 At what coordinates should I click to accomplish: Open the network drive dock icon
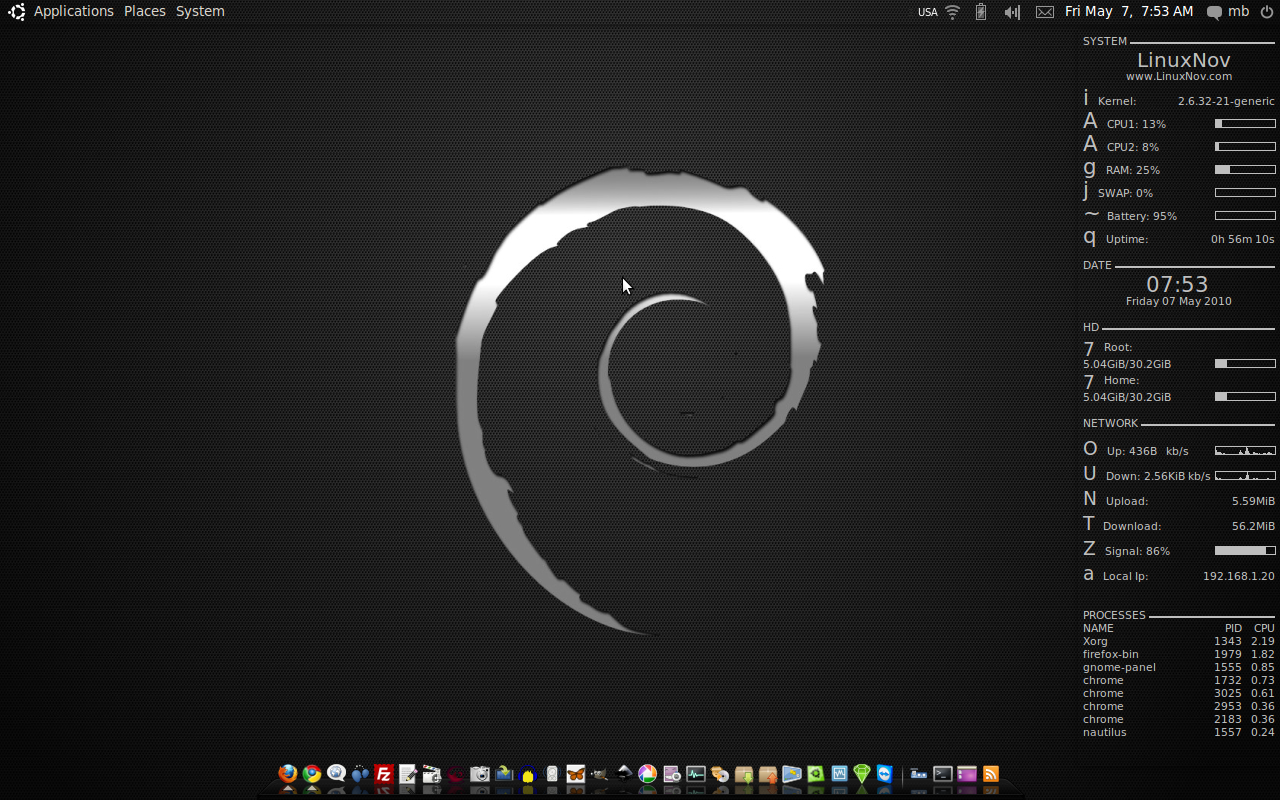[x=918, y=774]
